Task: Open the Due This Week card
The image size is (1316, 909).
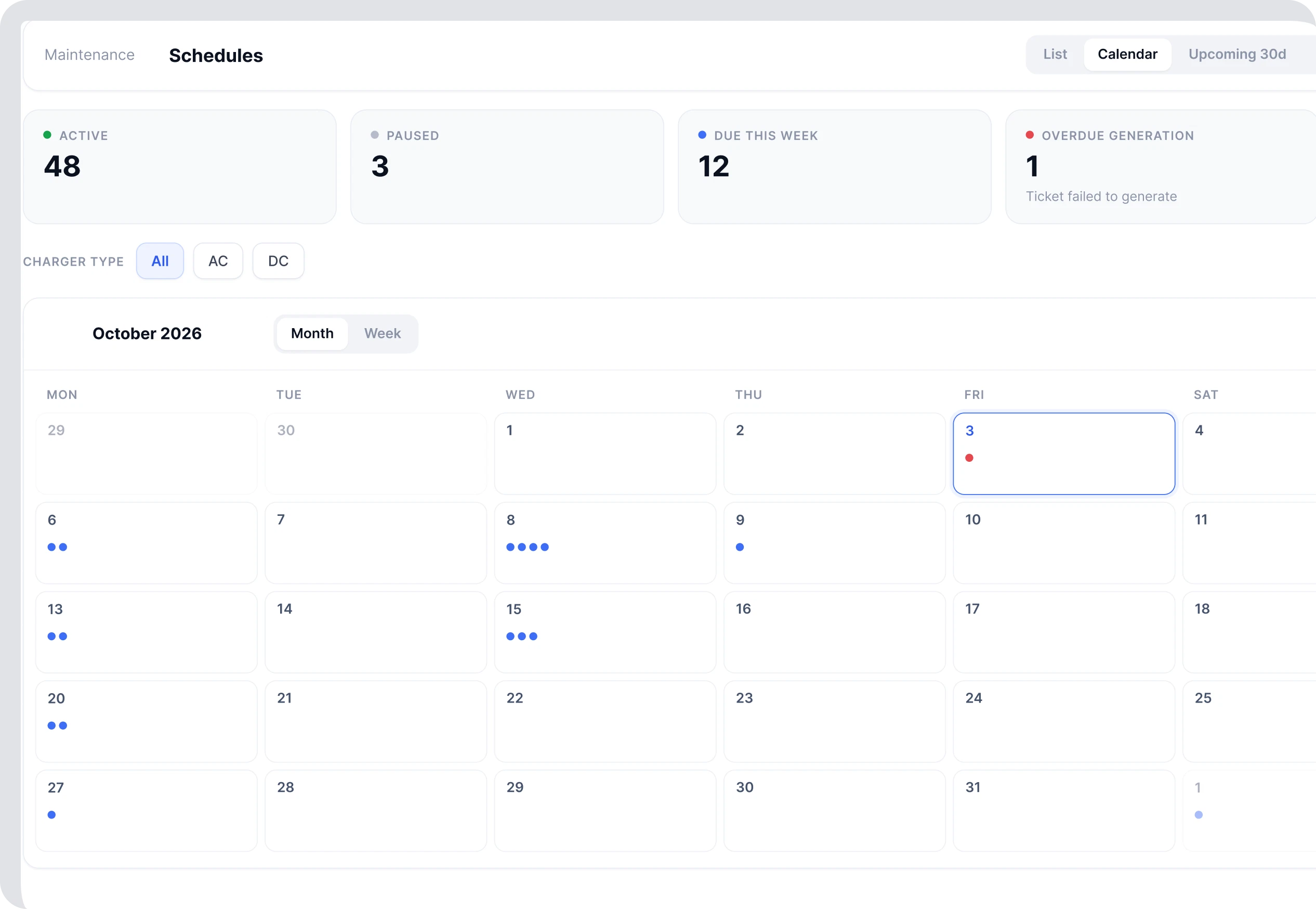Action: (834, 167)
